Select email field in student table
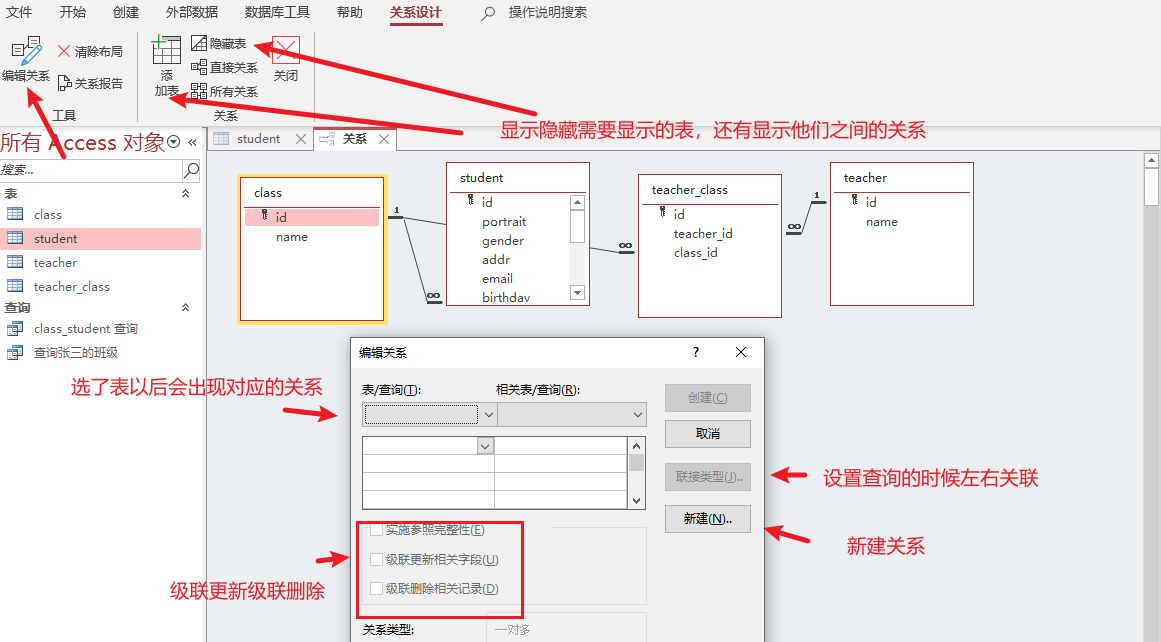 point(498,278)
